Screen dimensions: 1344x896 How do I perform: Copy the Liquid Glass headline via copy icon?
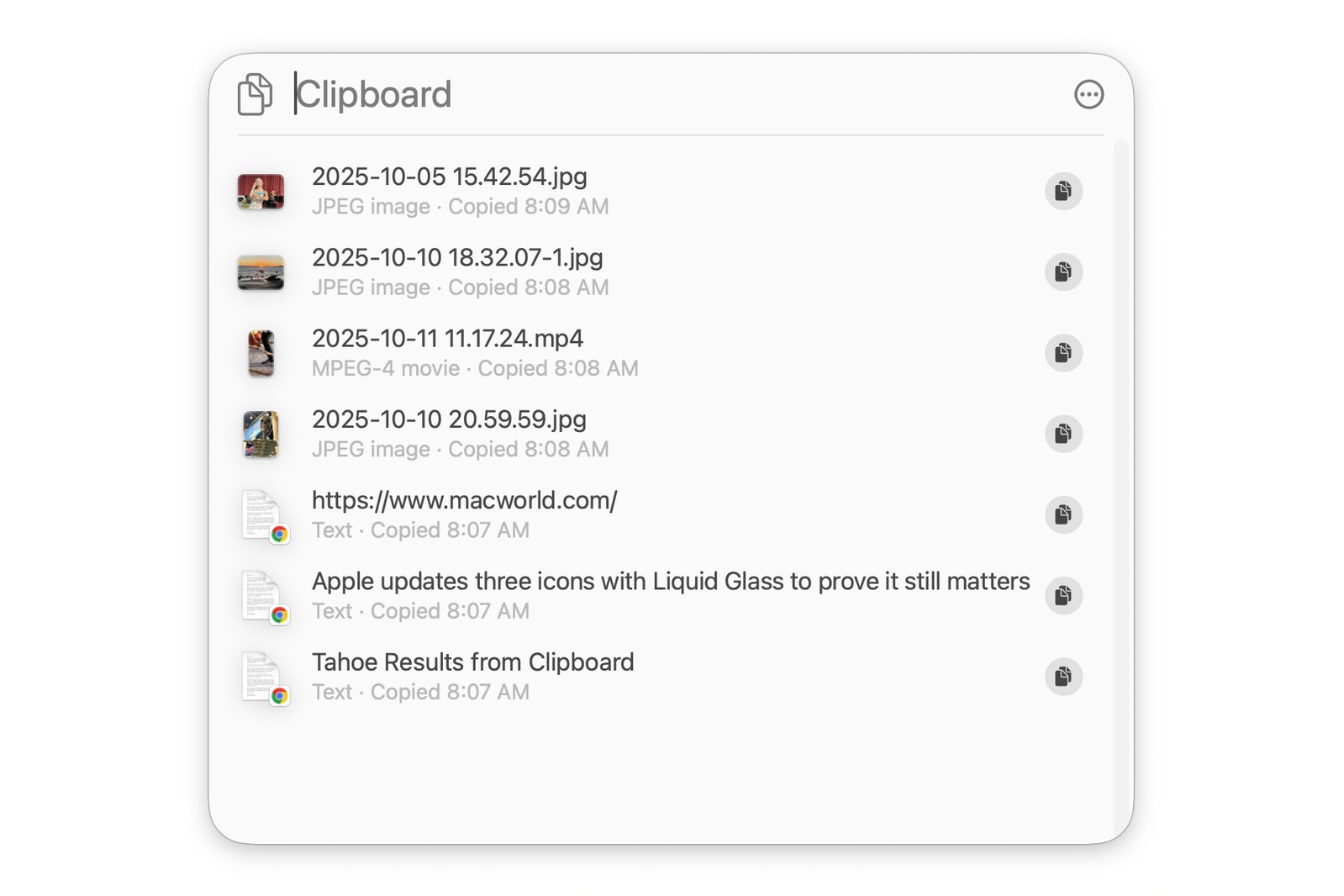pos(1063,595)
